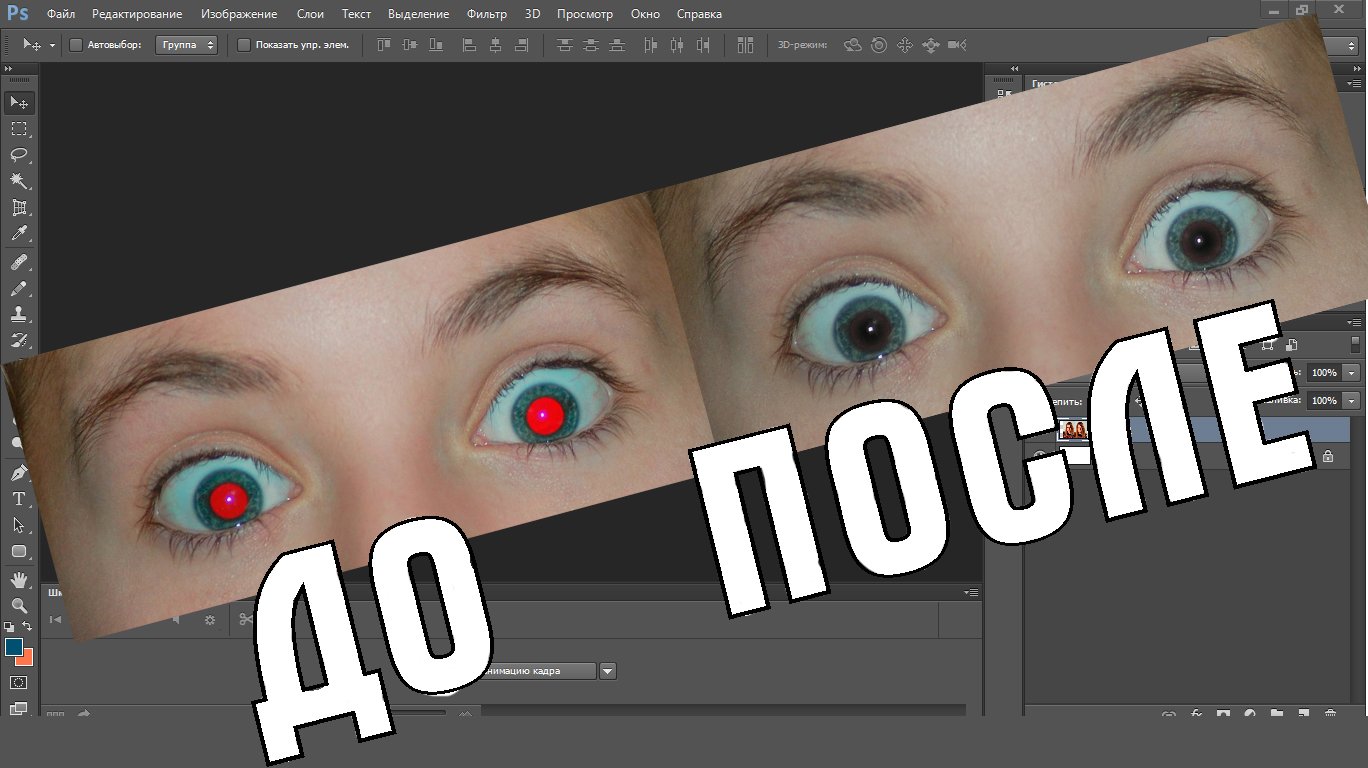Select the Move tool in toolbox
Screen dimensions: 1368x768
19,103
